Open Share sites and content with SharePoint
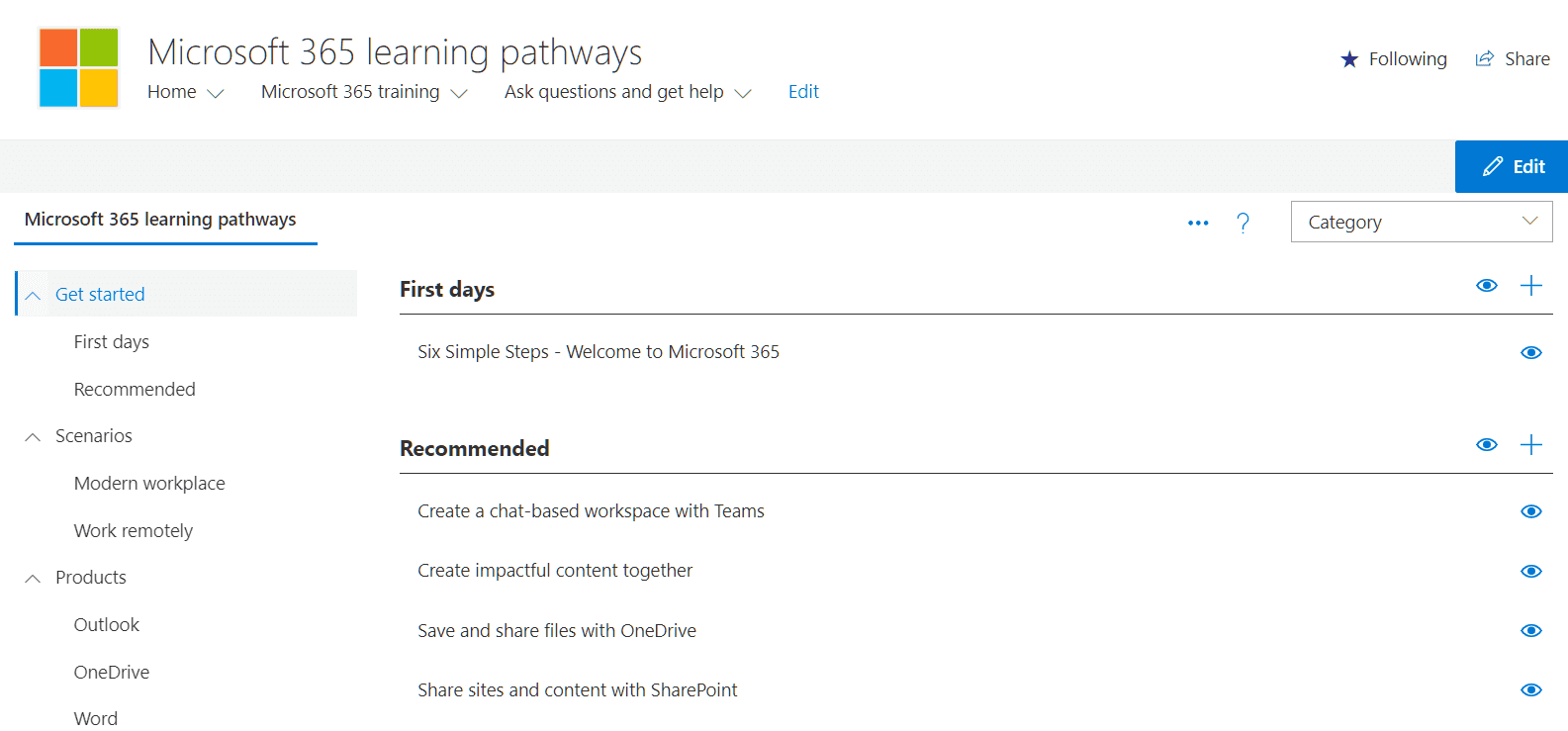The image size is (1568, 731). [x=578, y=690]
